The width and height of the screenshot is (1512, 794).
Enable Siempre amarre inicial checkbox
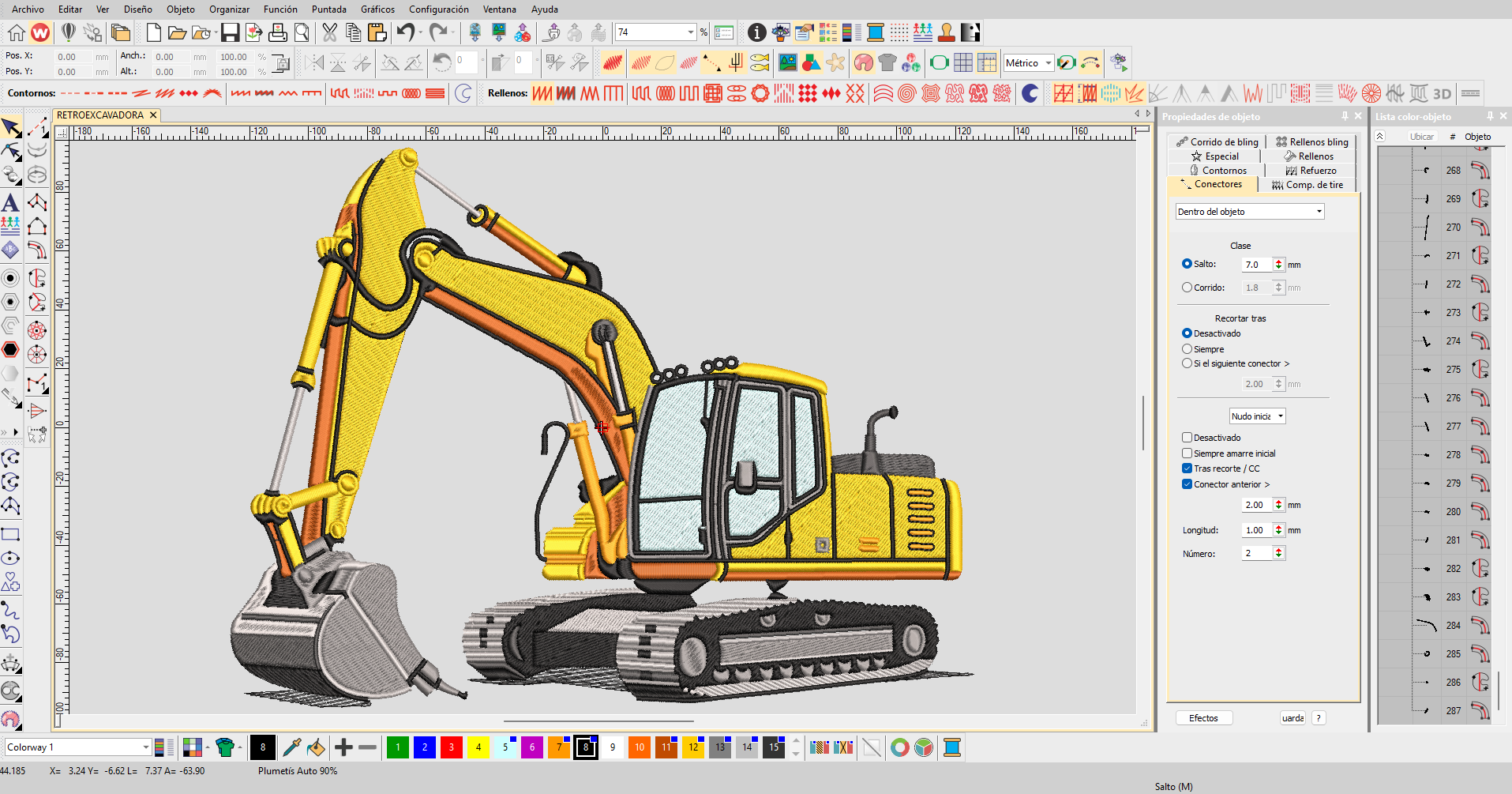(1187, 453)
